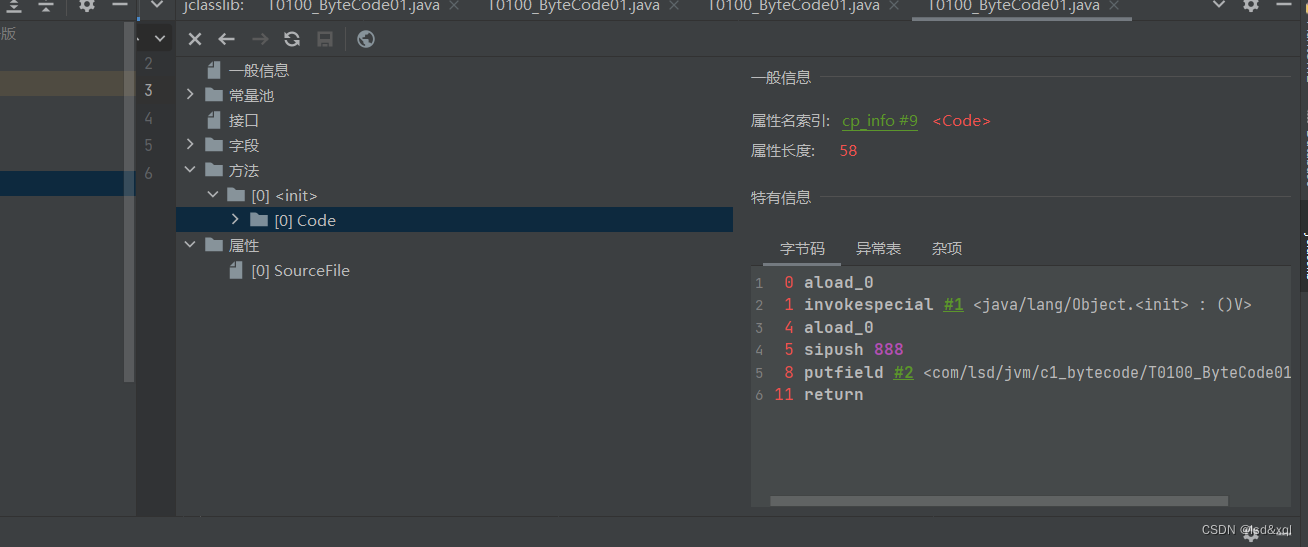Hide the left panel using its minus icon
This screenshot has width=1308, height=547.
coord(119,5)
